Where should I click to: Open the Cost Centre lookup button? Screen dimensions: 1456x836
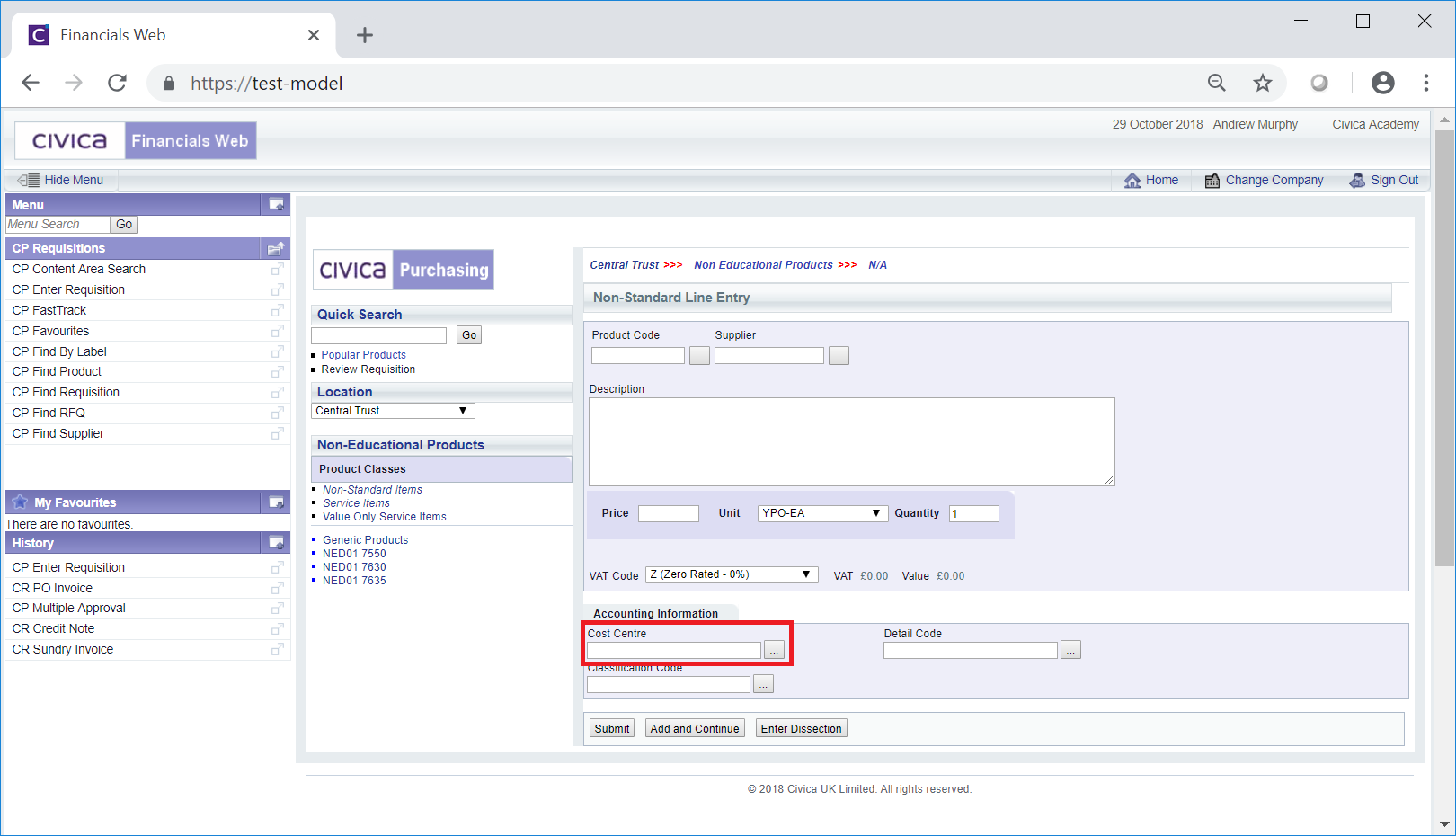pyautogui.click(x=774, y=650)
